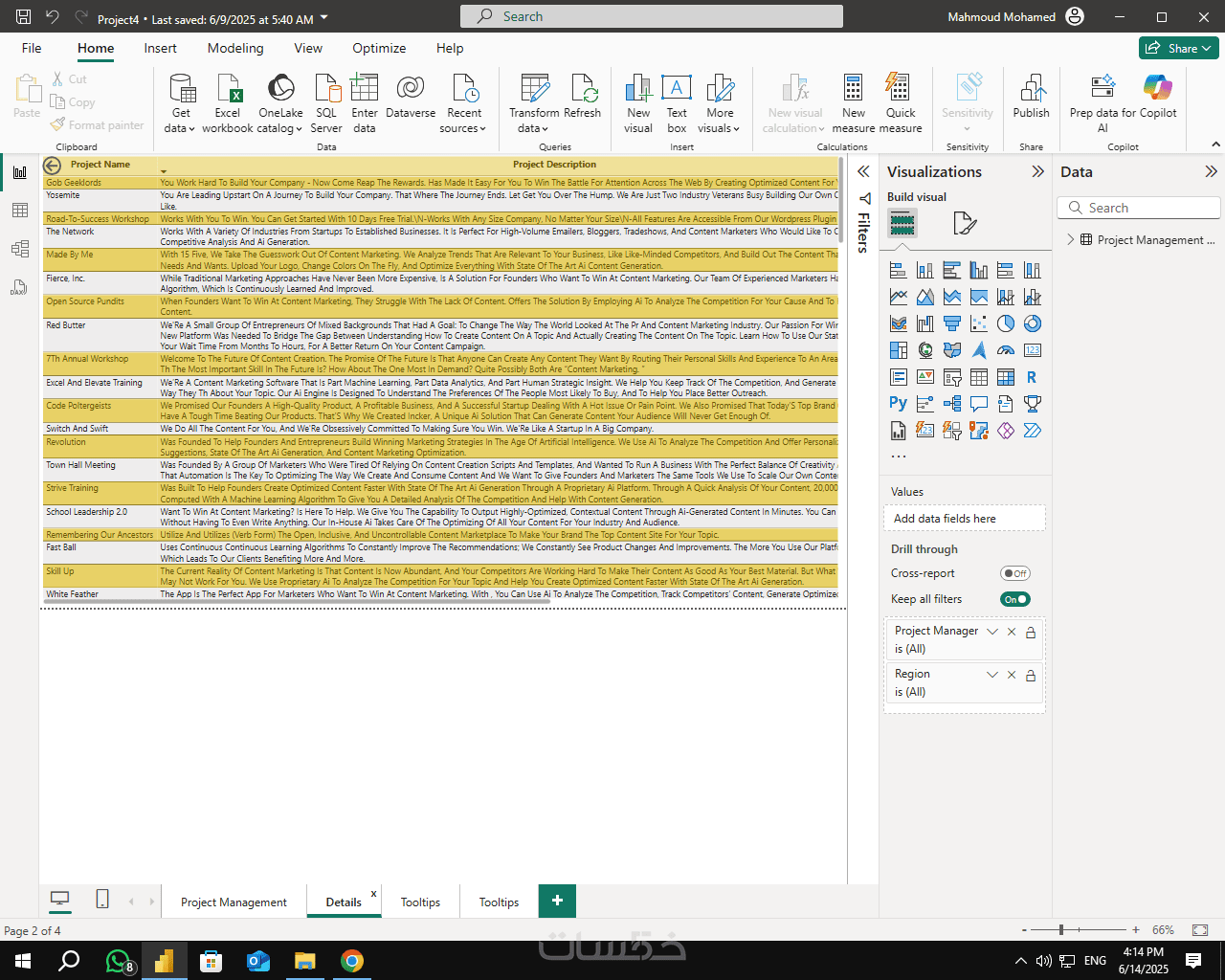Screen dimensions: 1225x980
Task: Switch to Model view in left sidebar
Action: coord(20,249)
